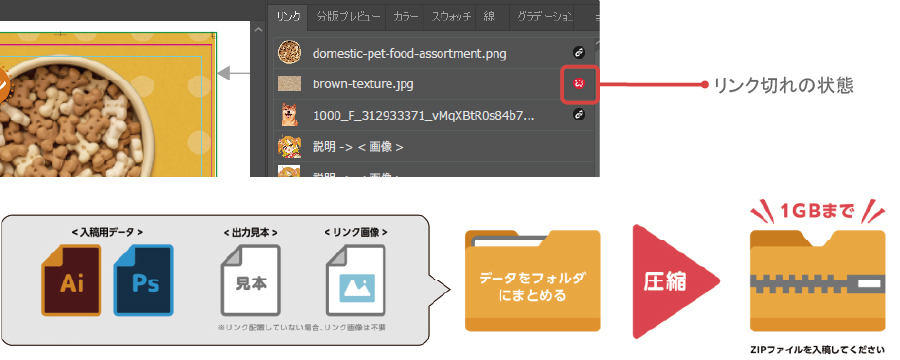
Task: Switch to the 線 tab
Action: coord(489,16)
